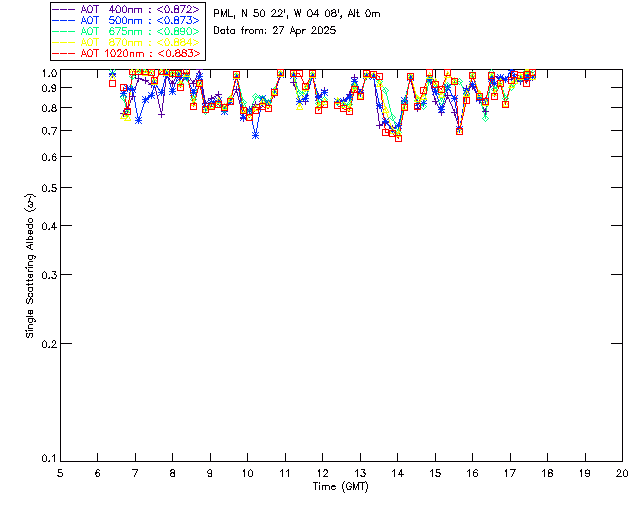Viewport: 640px width, 512px height.
Task: Click the 0.5 tick label on y-axis
Action: (49, 188)
